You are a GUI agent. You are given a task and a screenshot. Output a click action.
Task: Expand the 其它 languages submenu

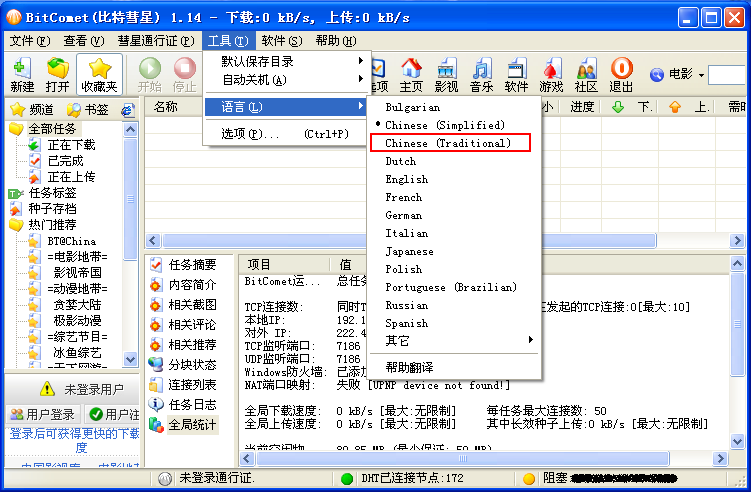[x=455, y=341]
